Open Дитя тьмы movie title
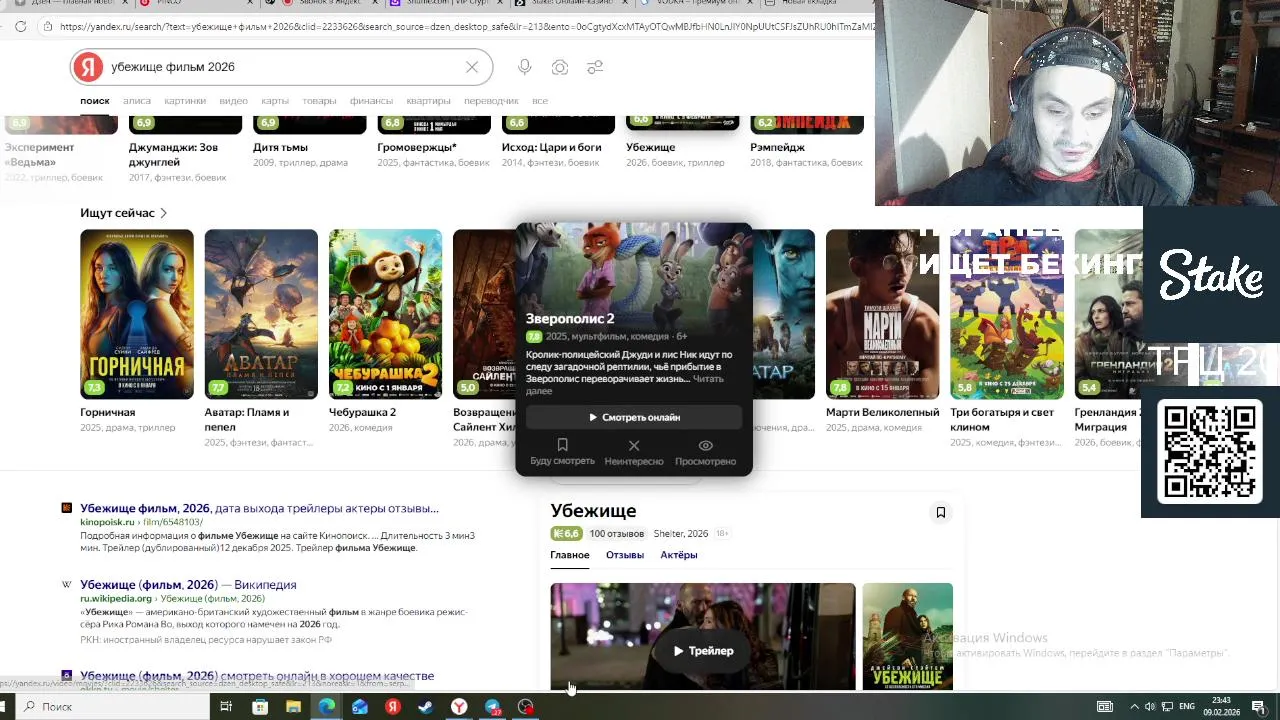The height and width of the screenshot is (720, 1280). (280, 147)
